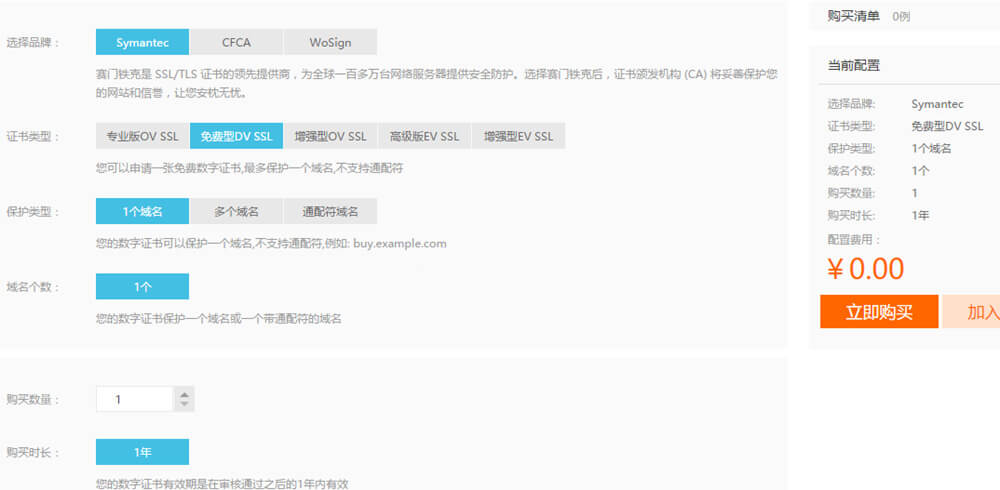Select 专业版OV SSL certificate type

click(x=142, y=136)
